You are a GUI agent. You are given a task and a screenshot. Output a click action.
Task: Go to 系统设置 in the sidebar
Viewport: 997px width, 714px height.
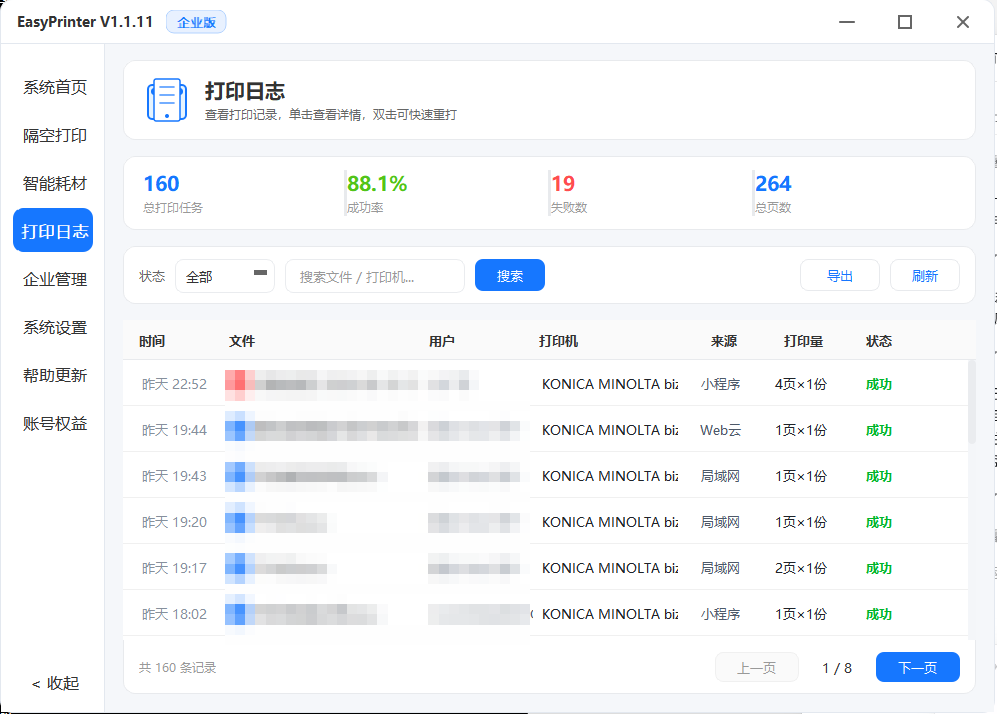[55, 327]
